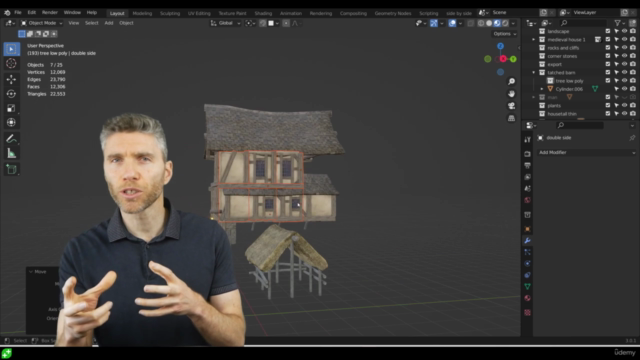Open the File menu
This screenshot has height=360, width=640.
[x=18, y=13]
